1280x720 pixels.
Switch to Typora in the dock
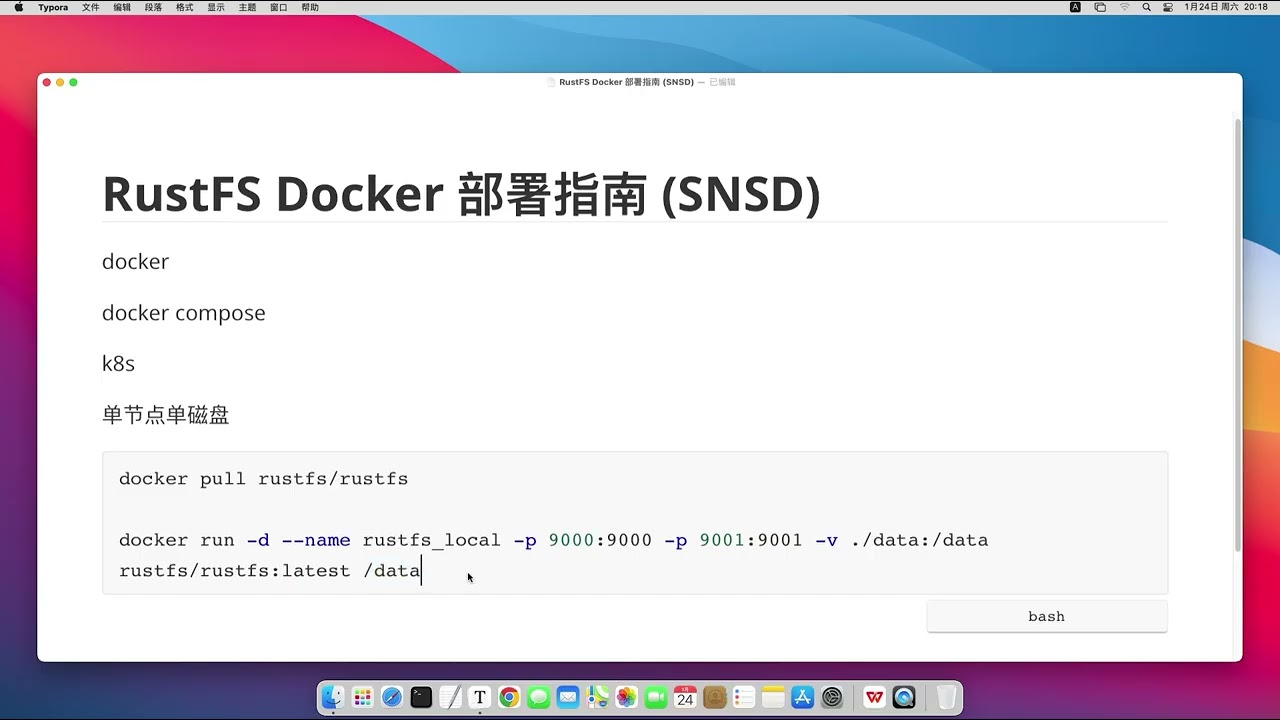(x=480, y=697)
